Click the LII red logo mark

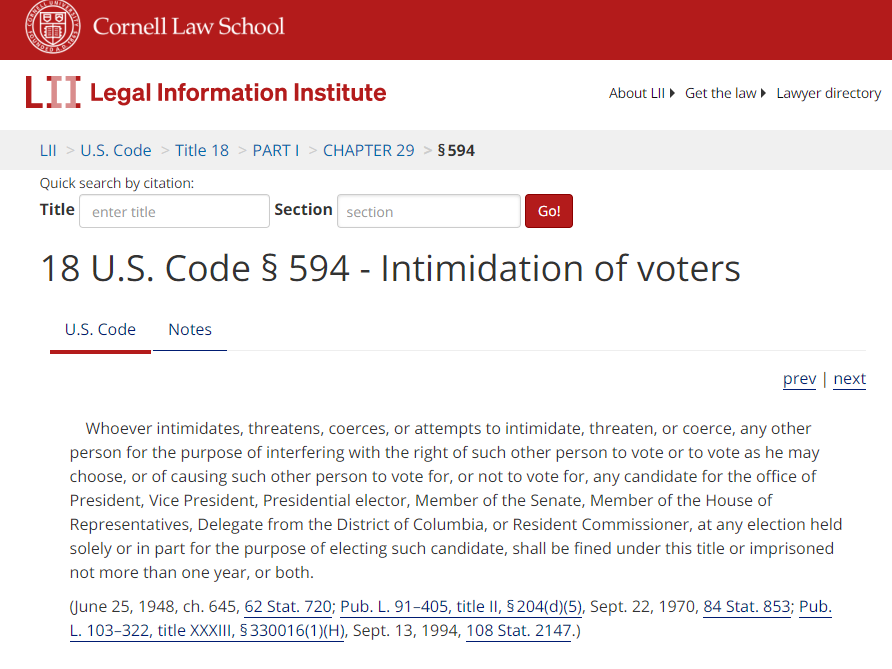[53, 92]
